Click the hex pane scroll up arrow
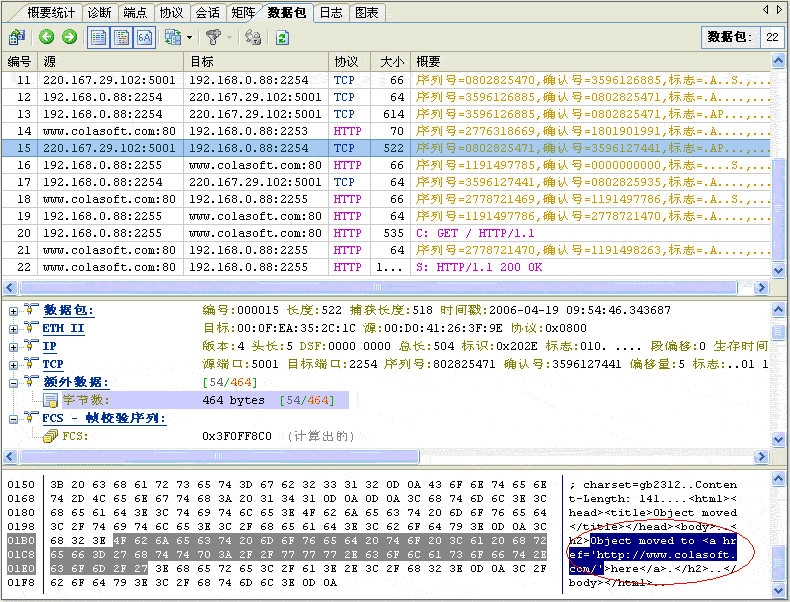The image size is (790, 602). pos(778,479)
